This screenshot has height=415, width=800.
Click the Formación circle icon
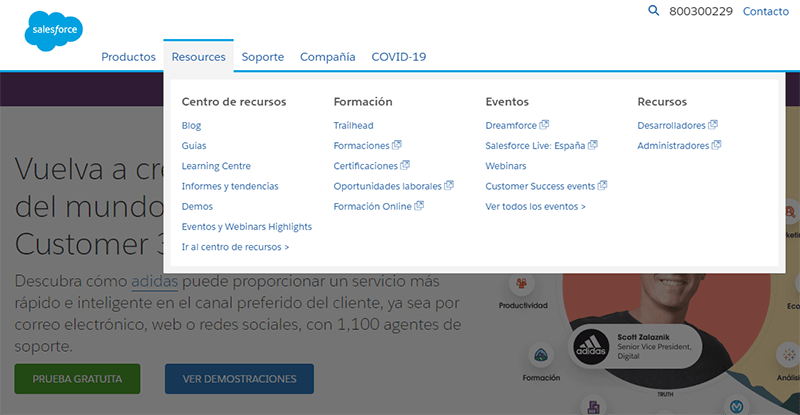coord(540,356)
